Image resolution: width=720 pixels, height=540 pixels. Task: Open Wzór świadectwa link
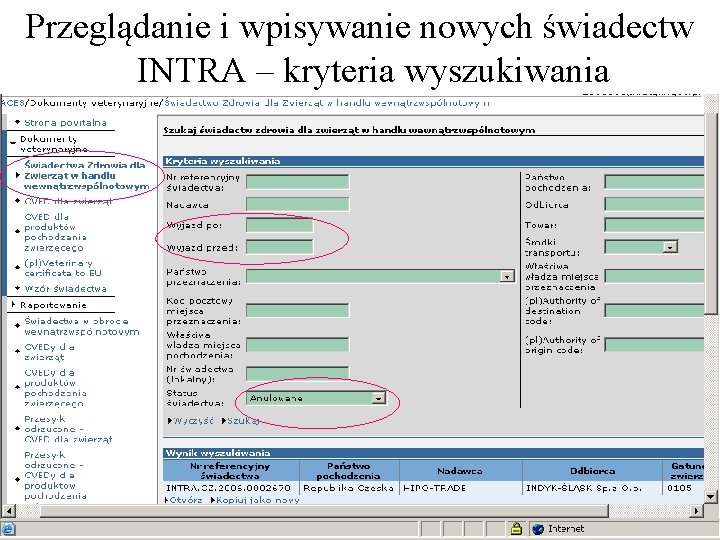(65, 289)
